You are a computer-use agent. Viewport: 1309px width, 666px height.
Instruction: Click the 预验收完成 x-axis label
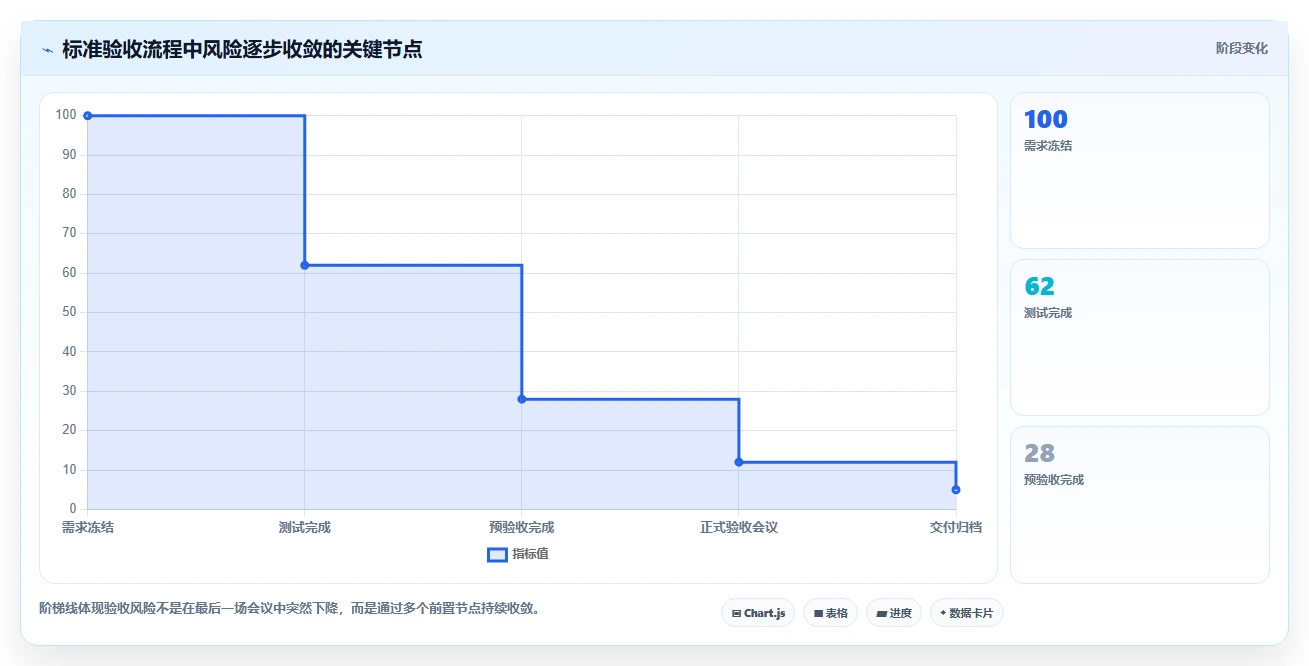point(522,527)
